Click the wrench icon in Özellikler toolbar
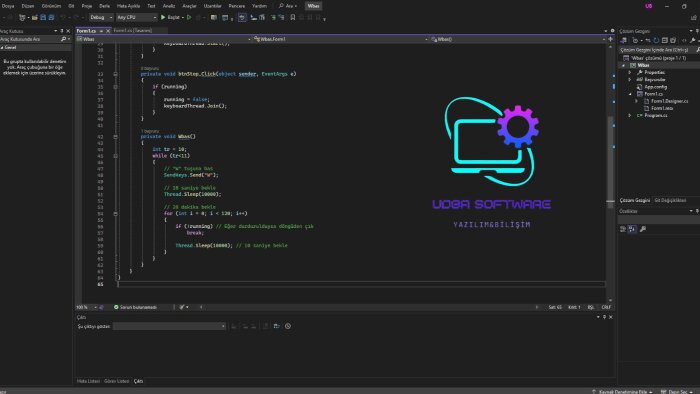 click(643, 229)
